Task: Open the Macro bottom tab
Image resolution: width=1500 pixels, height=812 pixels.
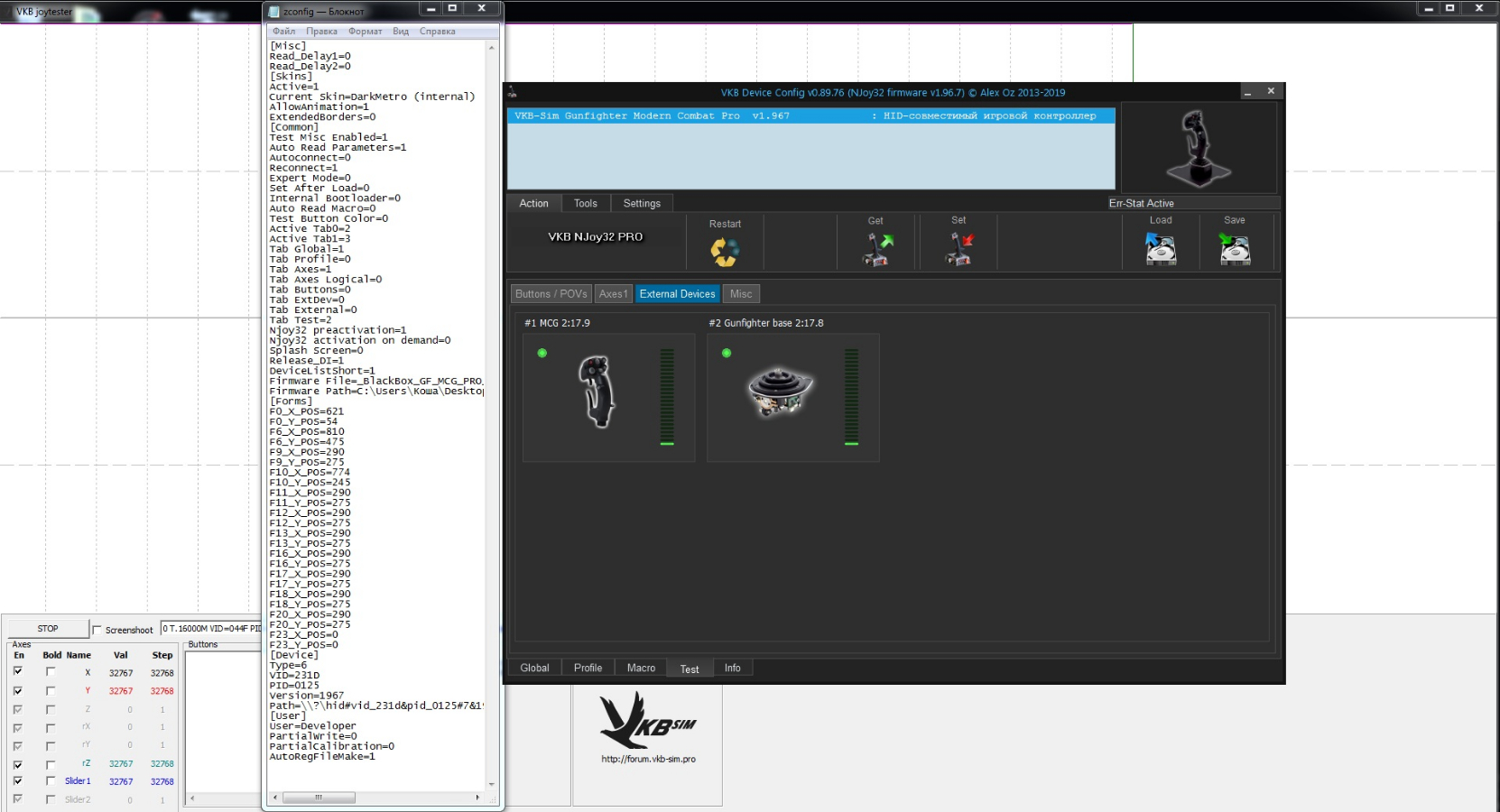Action: (641, 669)
